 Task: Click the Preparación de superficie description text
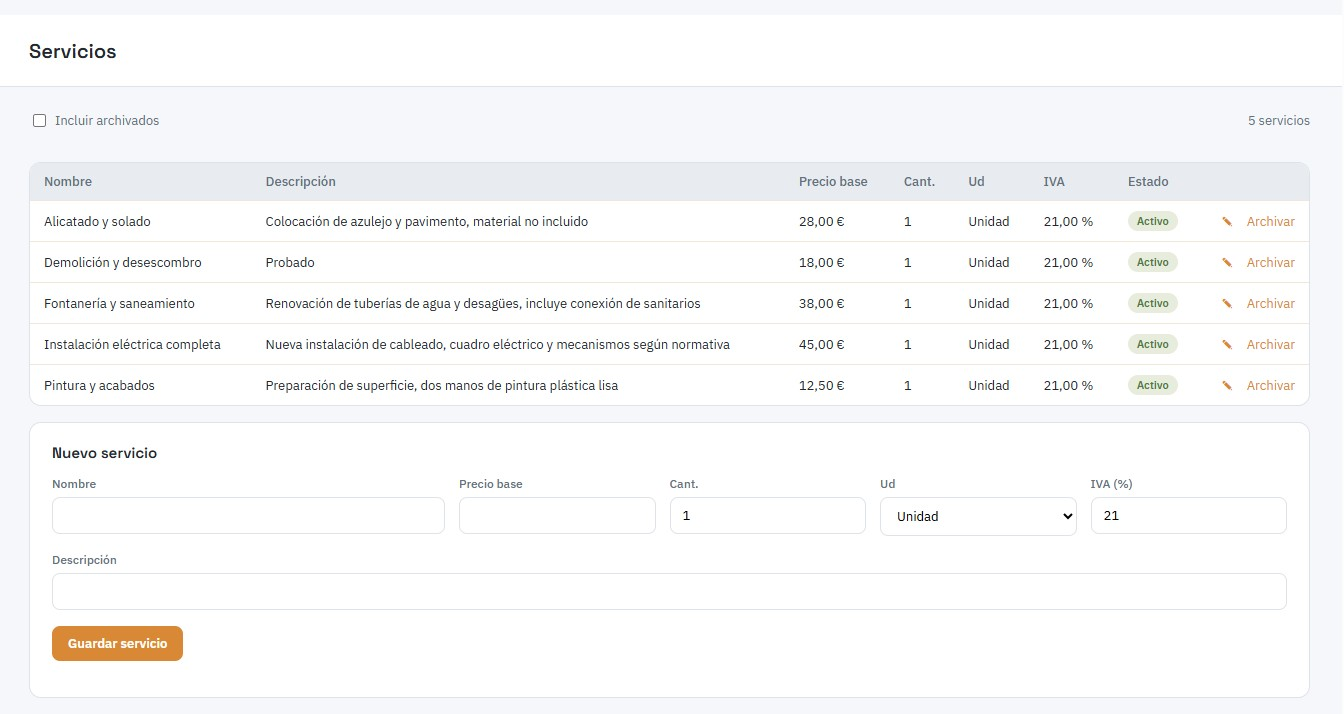click(x=442, y=386)
